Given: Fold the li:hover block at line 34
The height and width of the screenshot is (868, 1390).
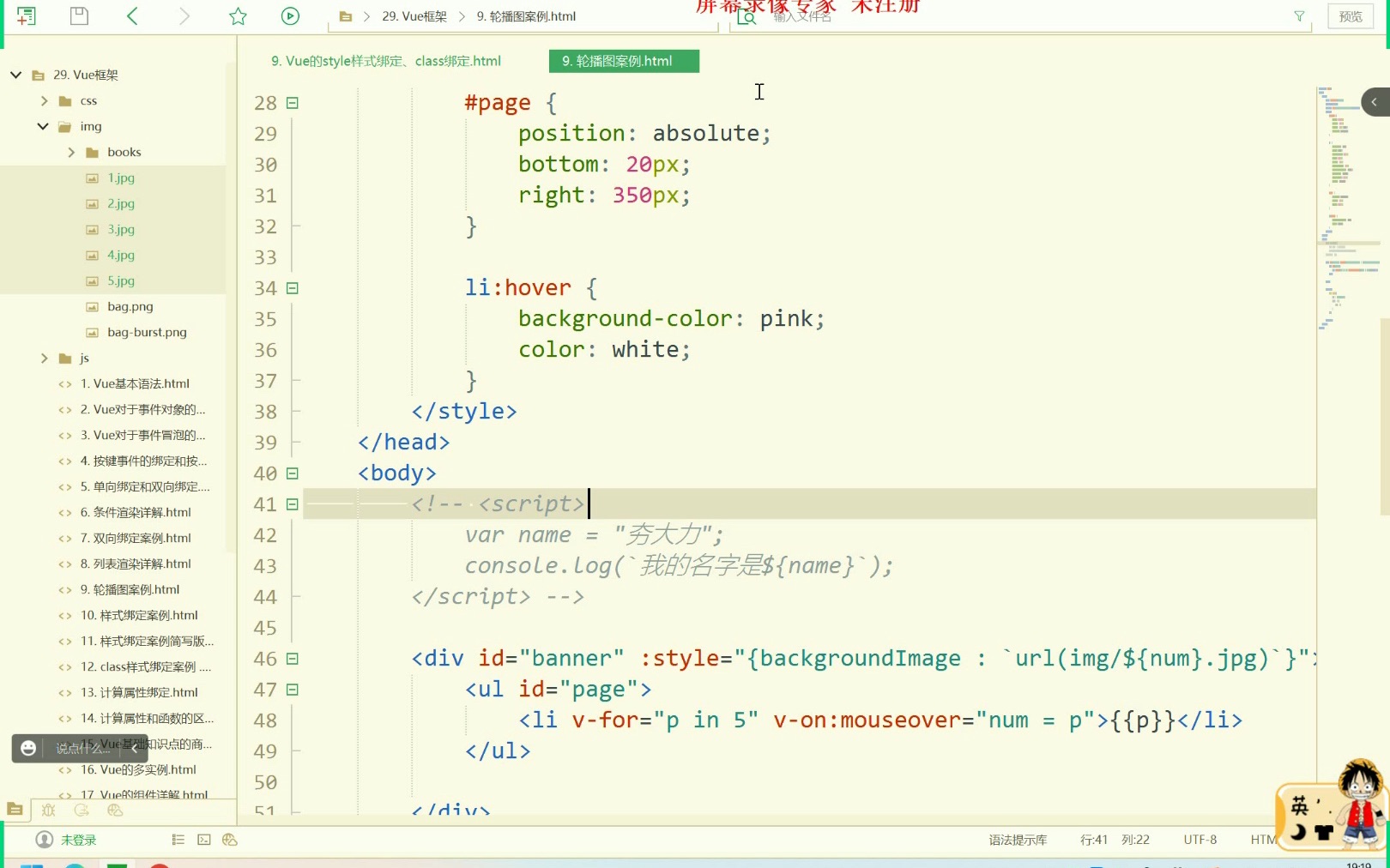Looking at the screenshot, I should tap(292, 288).
